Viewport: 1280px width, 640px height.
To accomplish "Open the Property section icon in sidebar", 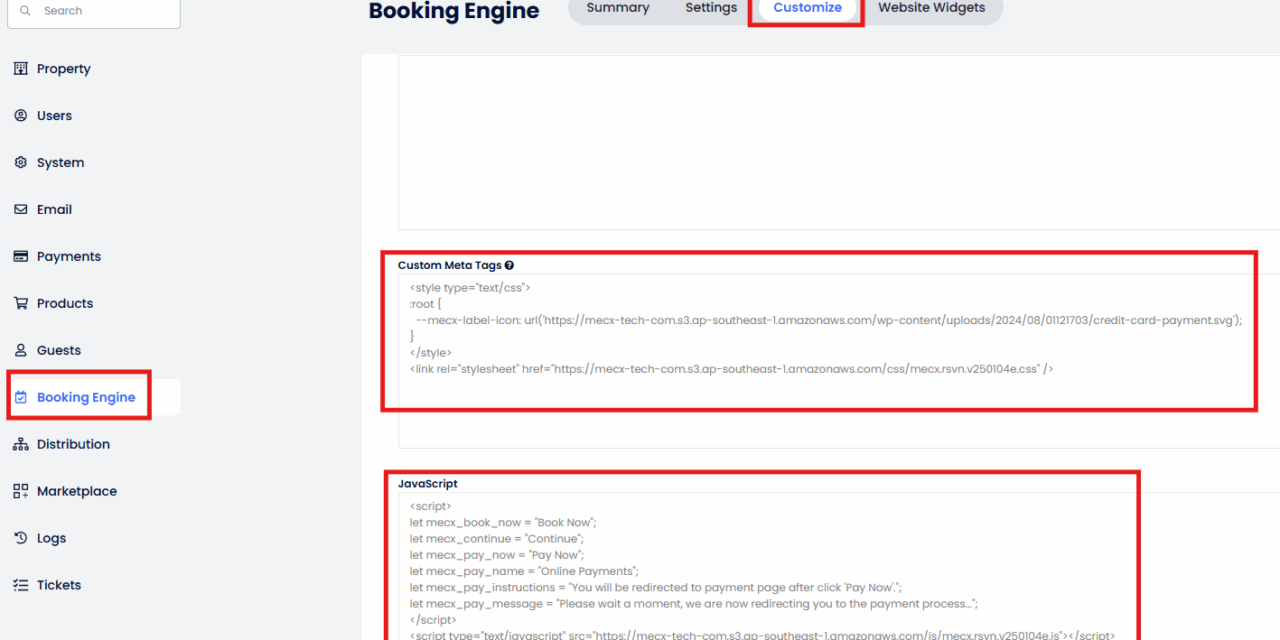I will coord(21,68).
